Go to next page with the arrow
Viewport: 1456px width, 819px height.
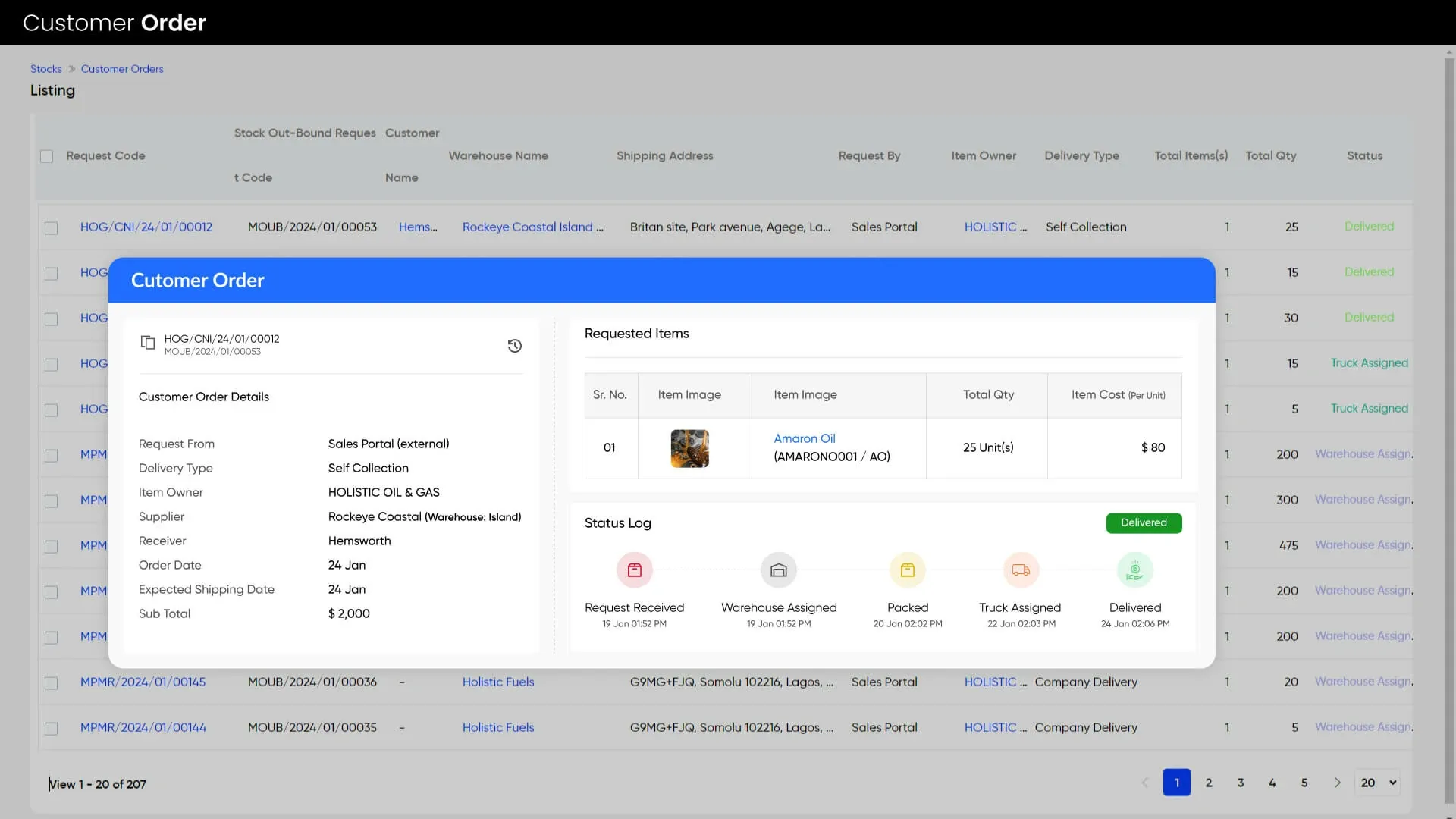(x=1337, y=783)
